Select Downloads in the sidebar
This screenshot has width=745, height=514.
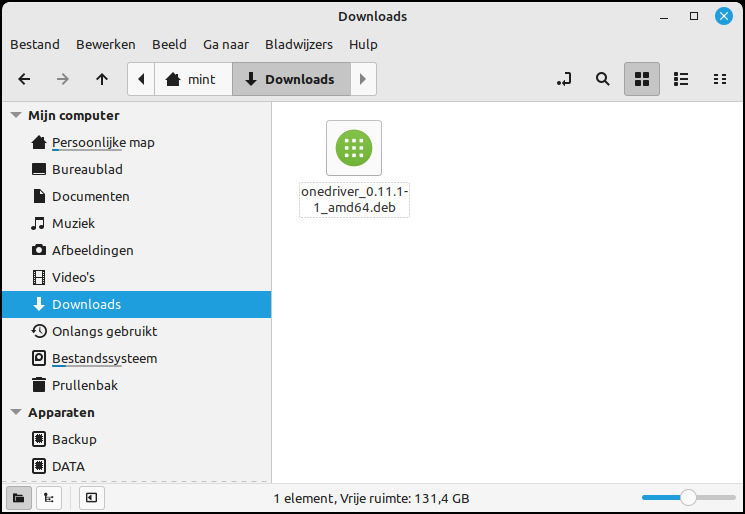coord(136,305)
